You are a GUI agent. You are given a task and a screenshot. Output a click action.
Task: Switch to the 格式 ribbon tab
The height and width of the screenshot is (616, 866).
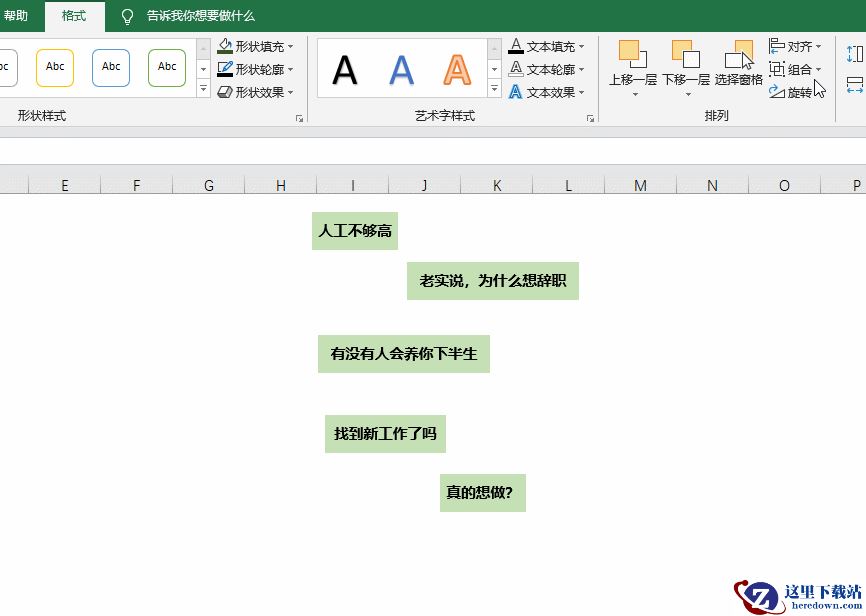(74, 15)
